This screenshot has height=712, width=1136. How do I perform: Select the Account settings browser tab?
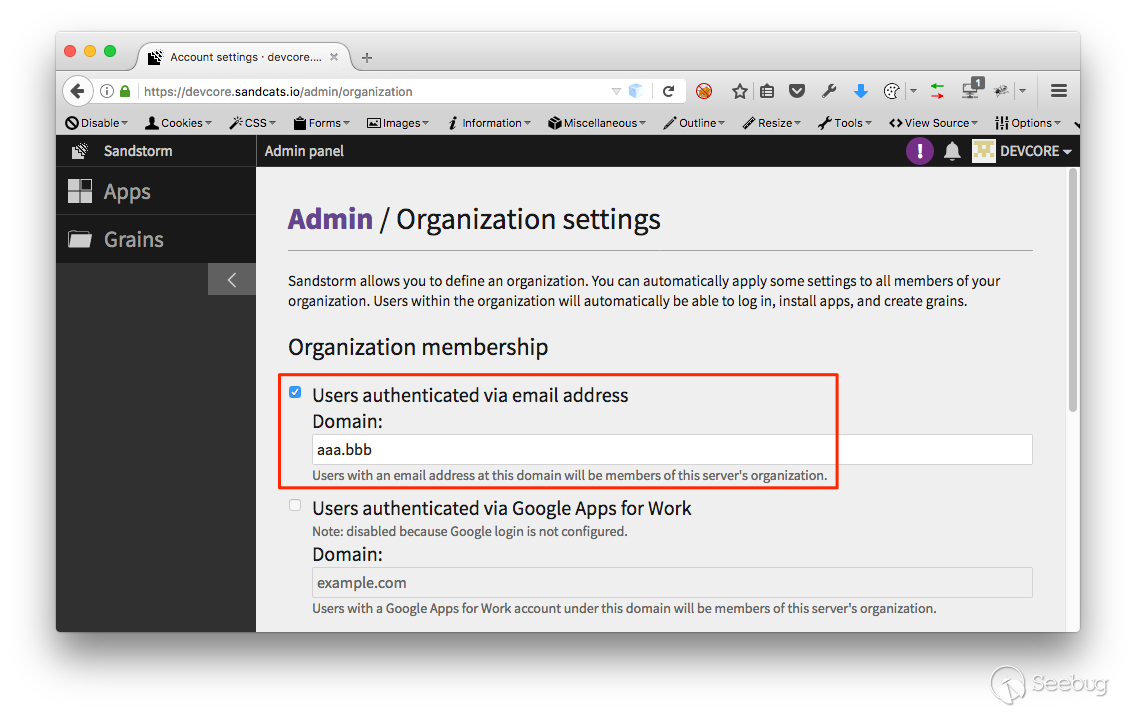tap(244, 56)
